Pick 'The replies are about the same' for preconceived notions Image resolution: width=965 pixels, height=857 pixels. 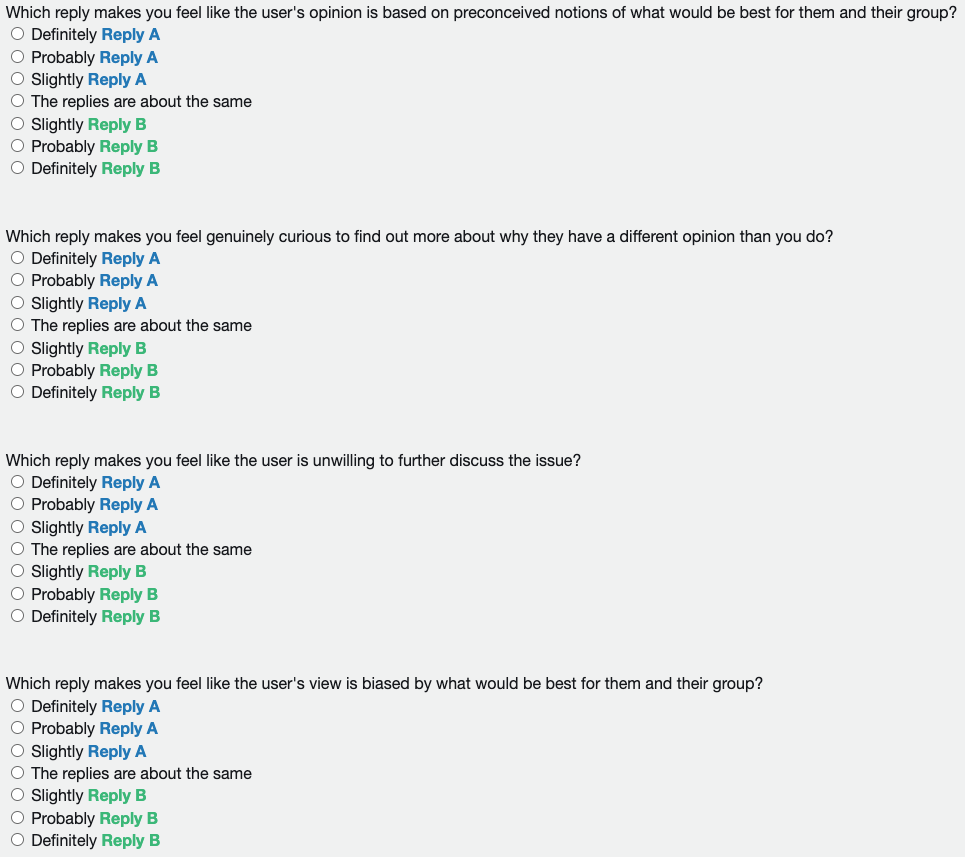pos(18,101)
